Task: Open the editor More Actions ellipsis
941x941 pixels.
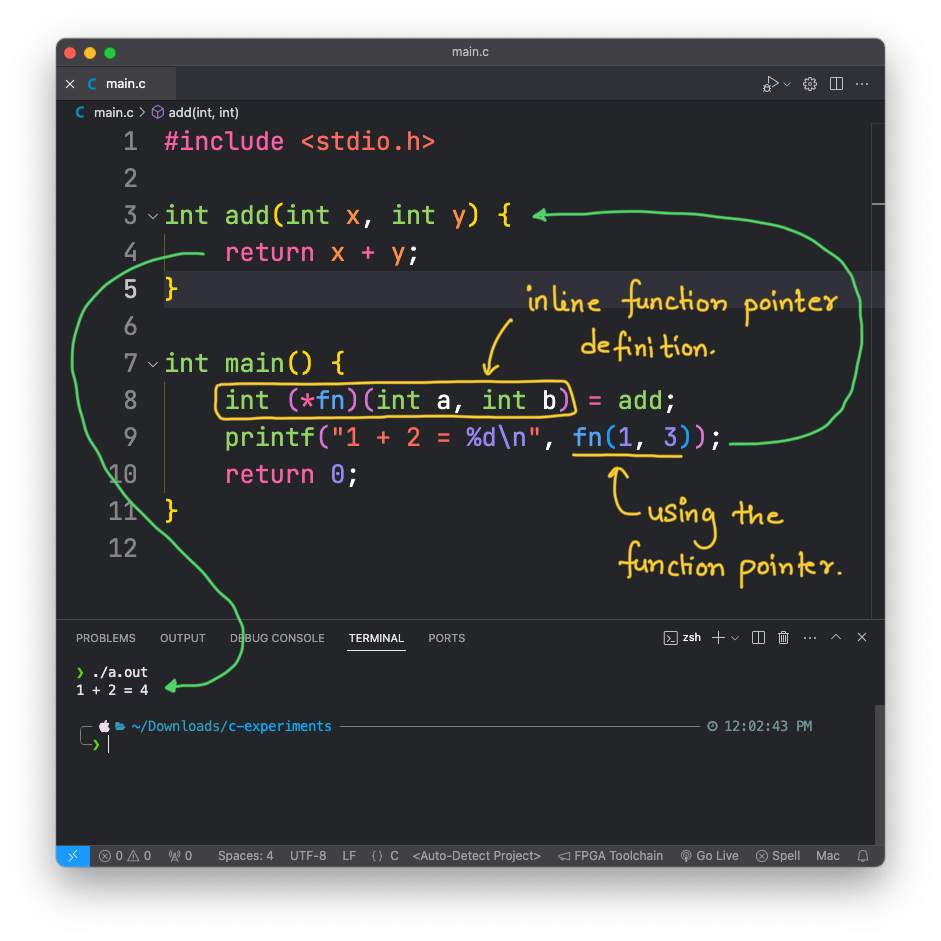Action: tap(862, 84)
